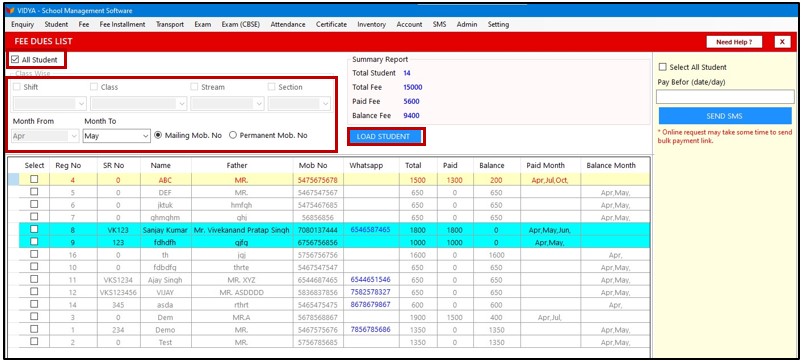Open the Fee menu
Image resolution: width=801 pixels, height=361 pixels.
click(x=84, y=25)
